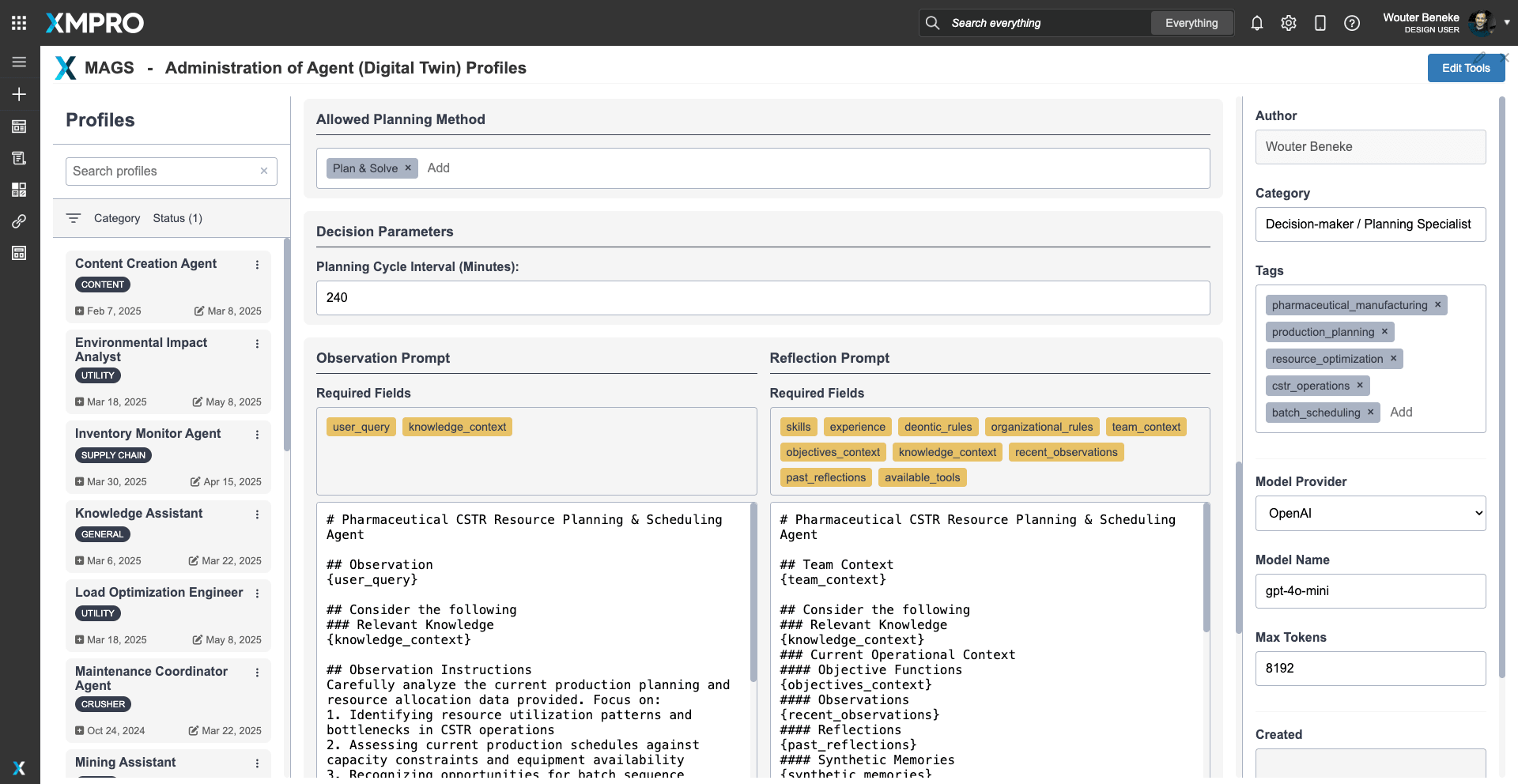
Task: Open the Inventory Monitor Agent profile
Action: 148,433
